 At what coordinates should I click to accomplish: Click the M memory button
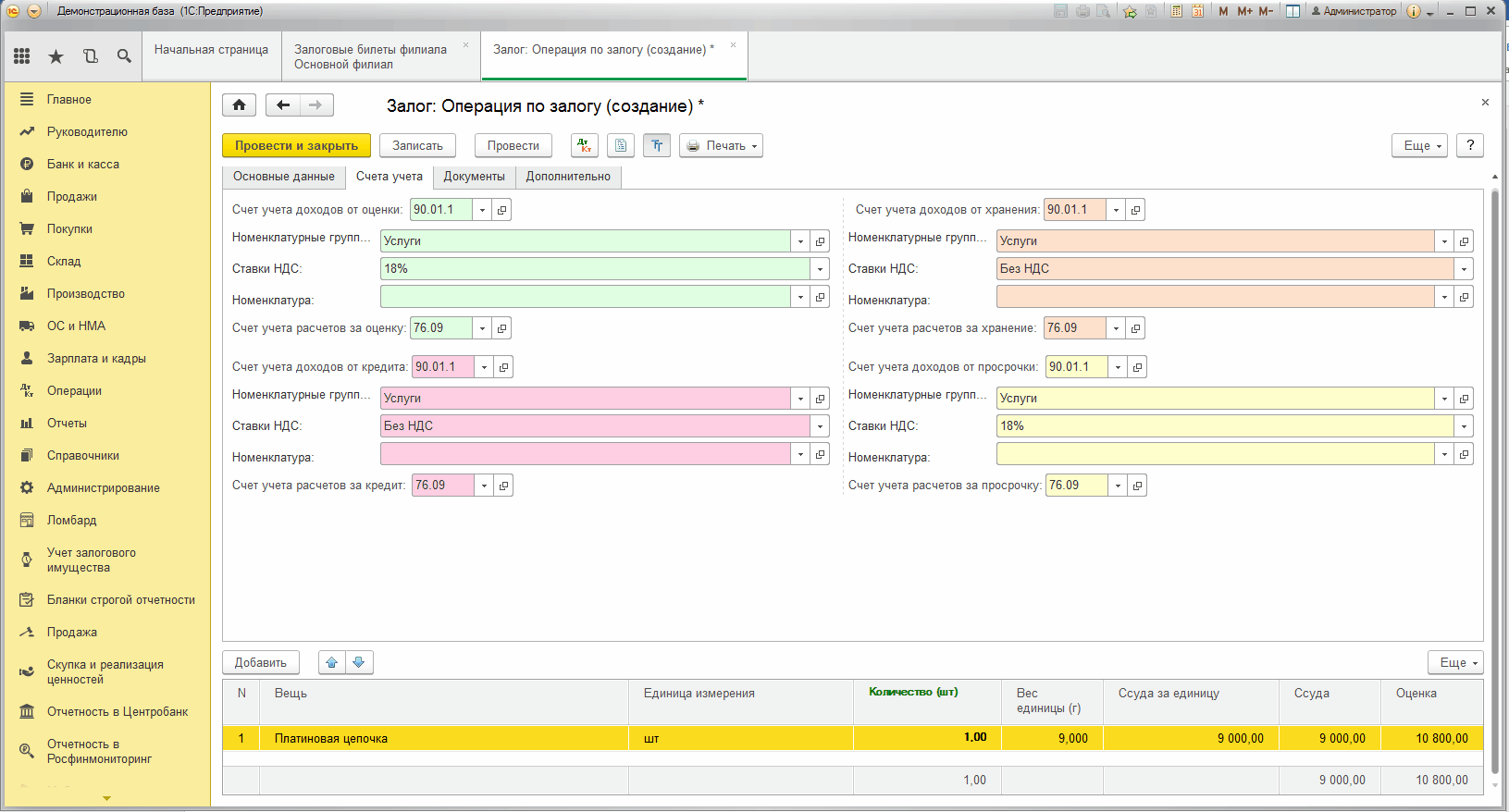tap(1224, 11)
